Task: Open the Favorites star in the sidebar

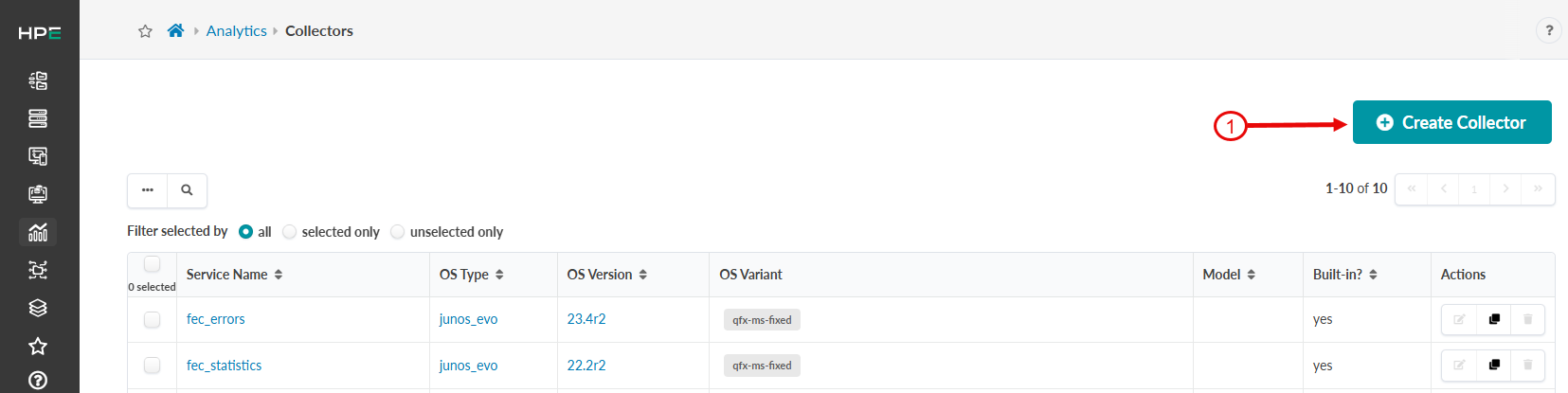Action: (38, 346)
